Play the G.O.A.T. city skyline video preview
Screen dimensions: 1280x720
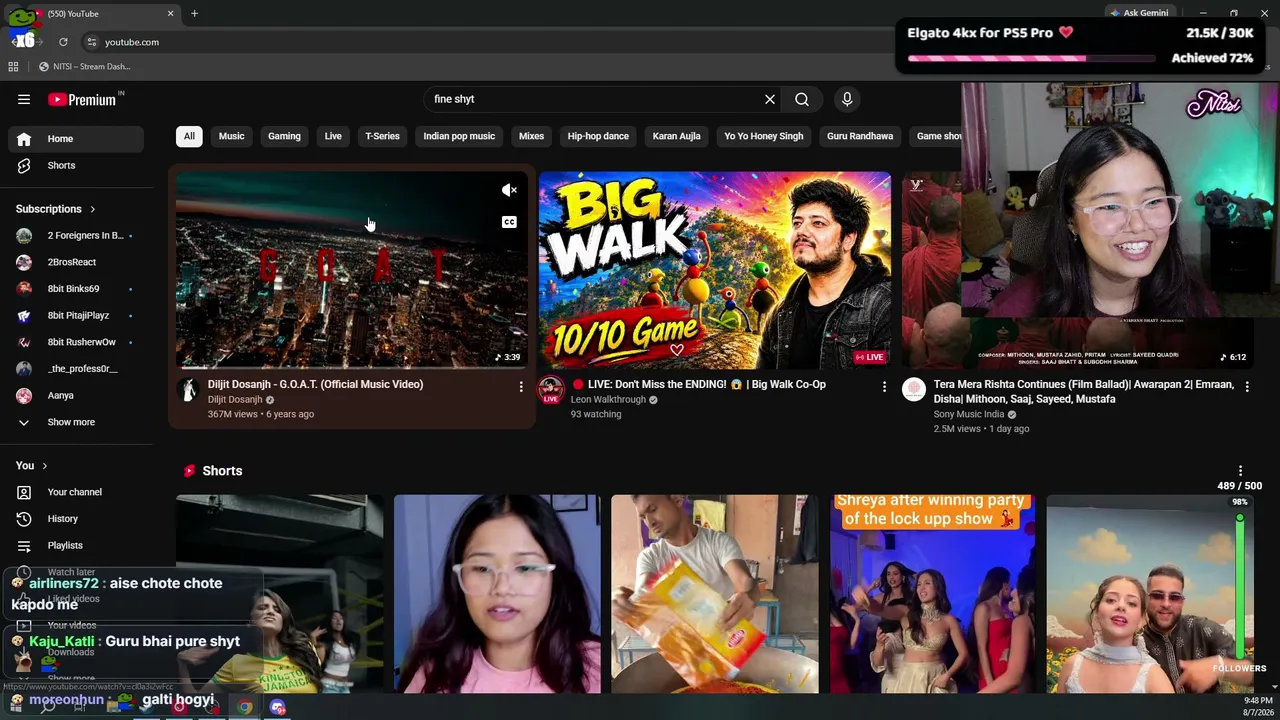click(351, 269)
